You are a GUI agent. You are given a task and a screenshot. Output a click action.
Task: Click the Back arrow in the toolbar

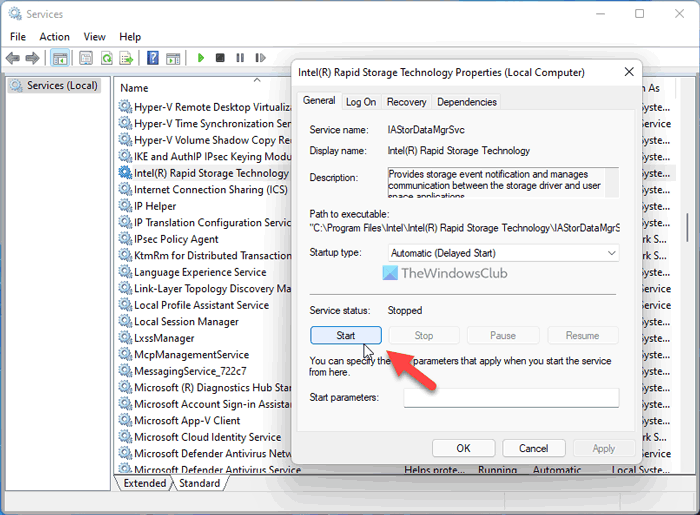point(13,58)
